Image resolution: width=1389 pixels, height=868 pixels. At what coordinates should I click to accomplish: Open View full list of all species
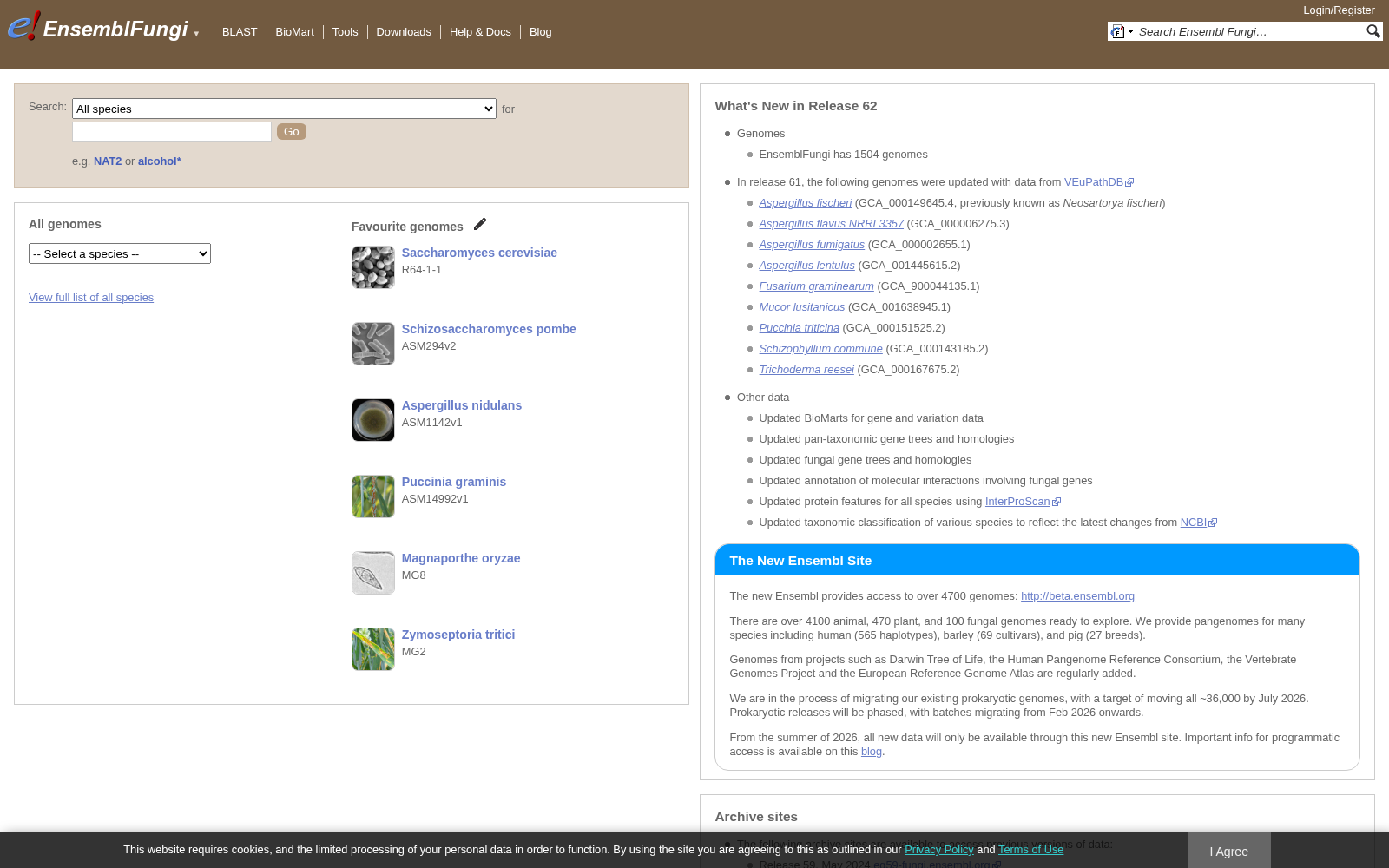[91, 298]
